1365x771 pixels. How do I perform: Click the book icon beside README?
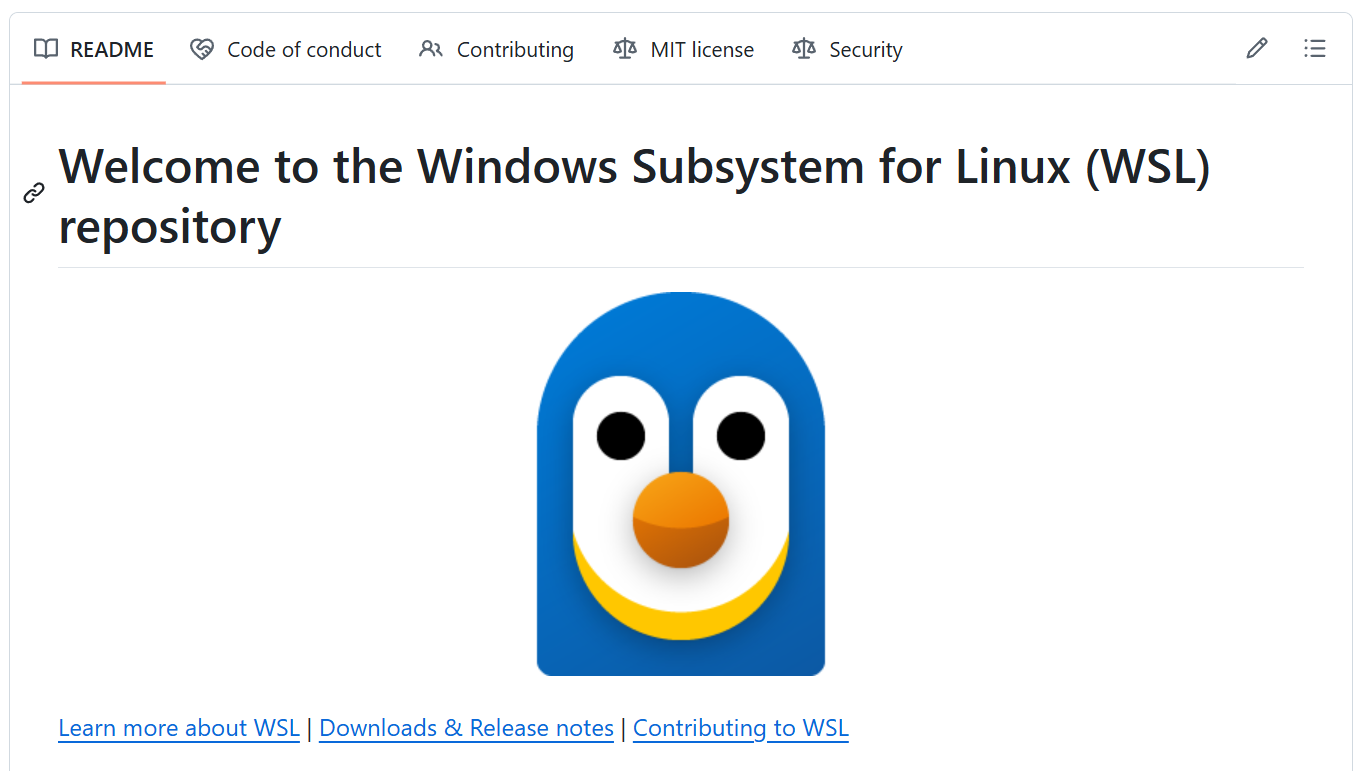[x=46, y=49]
